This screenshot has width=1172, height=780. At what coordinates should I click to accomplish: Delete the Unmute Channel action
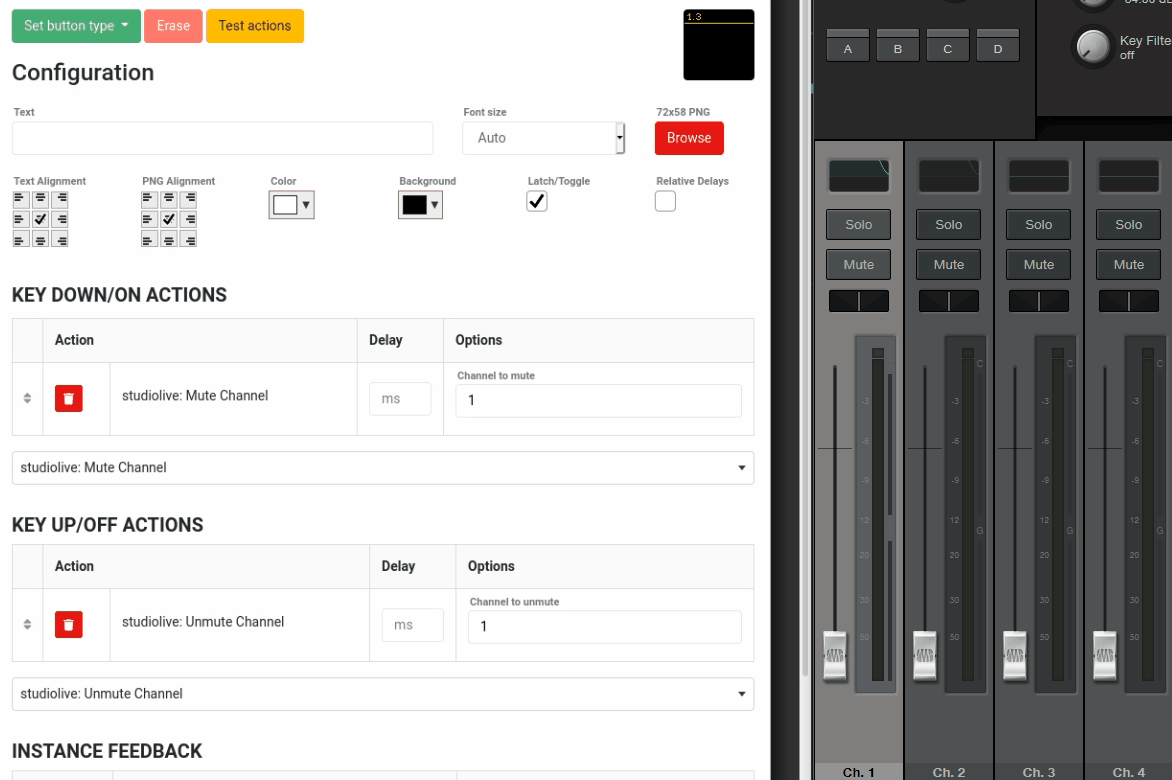point(68,625)
